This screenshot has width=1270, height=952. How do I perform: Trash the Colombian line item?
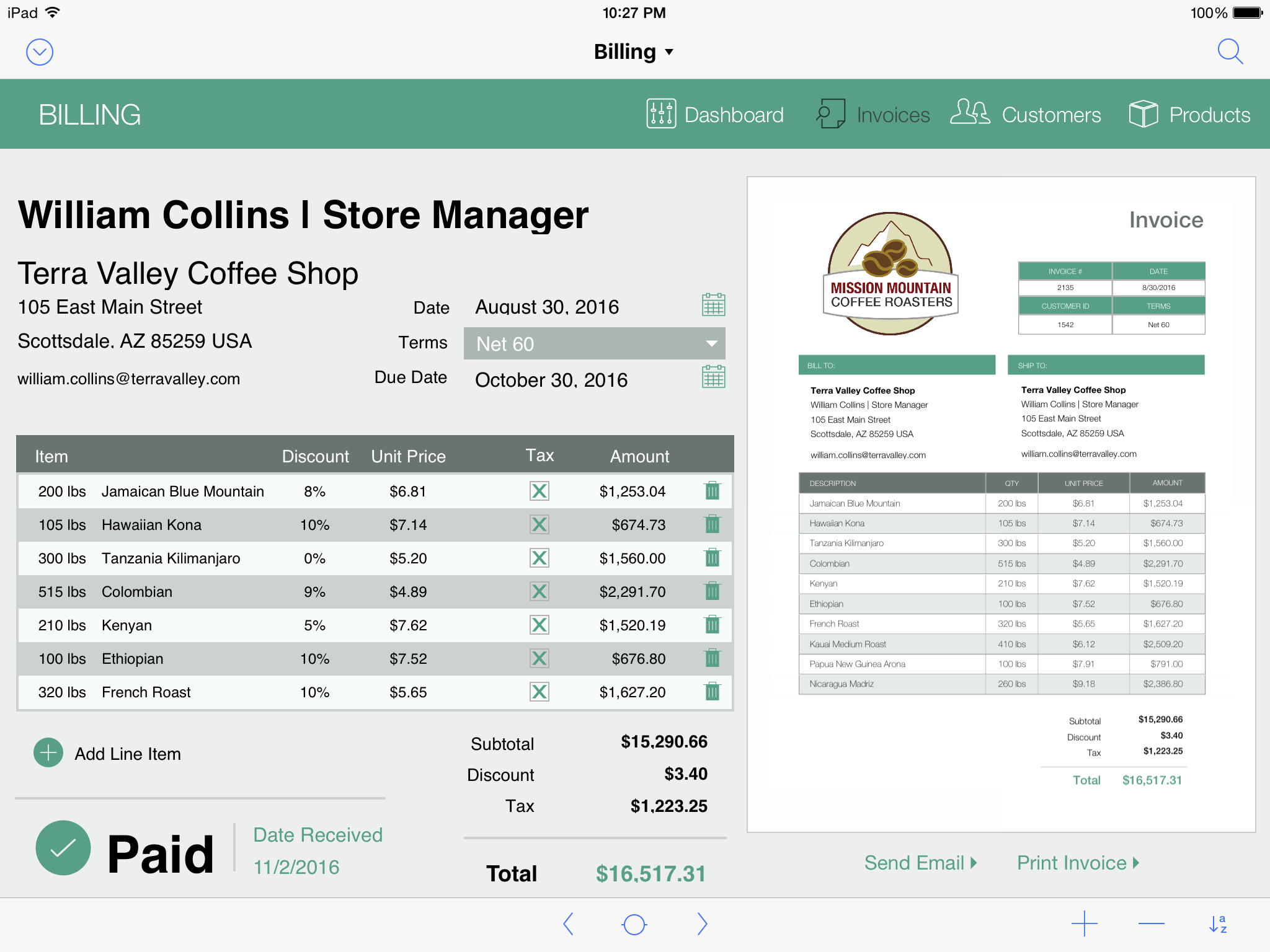point(713,591)
